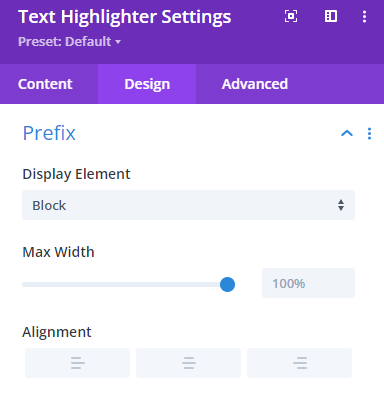Viewport: 384px width, 396px height.
Task: Collapse the Prefix section with the chevron
Action: pos(347,133)
